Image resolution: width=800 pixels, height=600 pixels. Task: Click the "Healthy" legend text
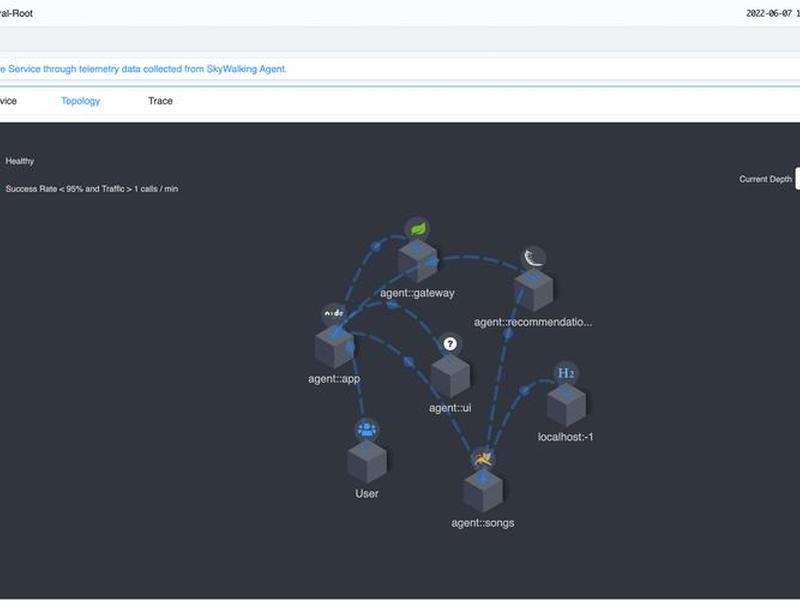(20, 161)
